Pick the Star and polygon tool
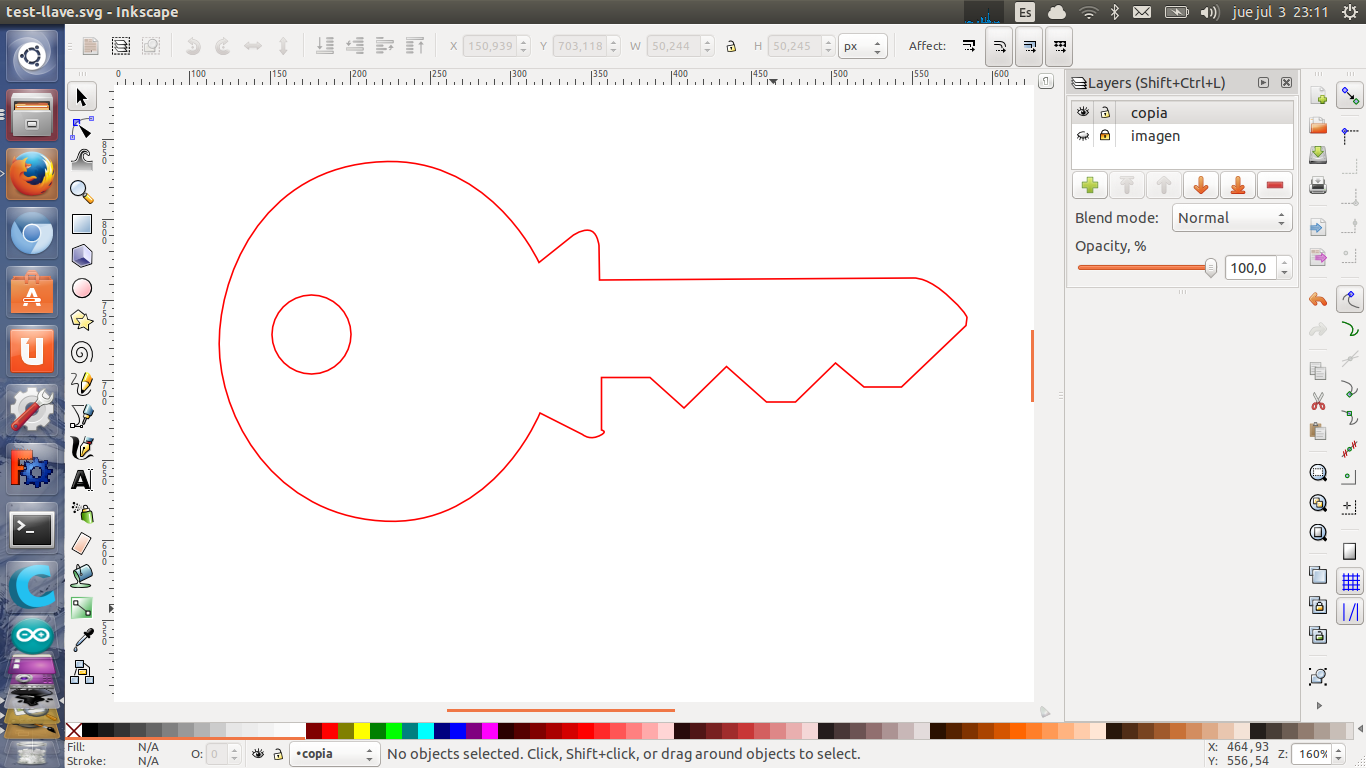Viewport: 1366px width, 768px height. (82, 320)
